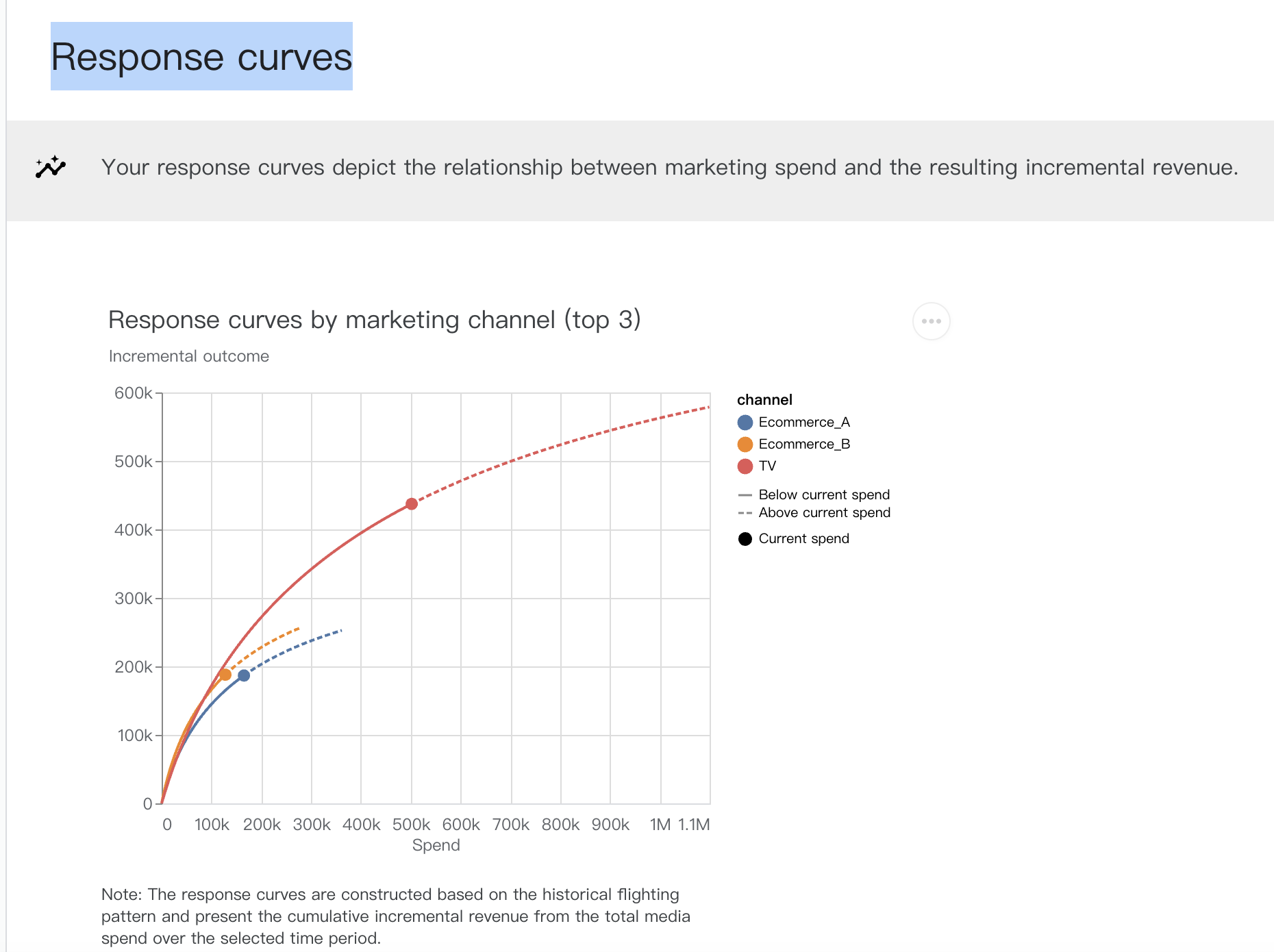Click the legend text Current spend
Image resolution: width=1274 pixels, height=952 pixels.
point(804,539)
